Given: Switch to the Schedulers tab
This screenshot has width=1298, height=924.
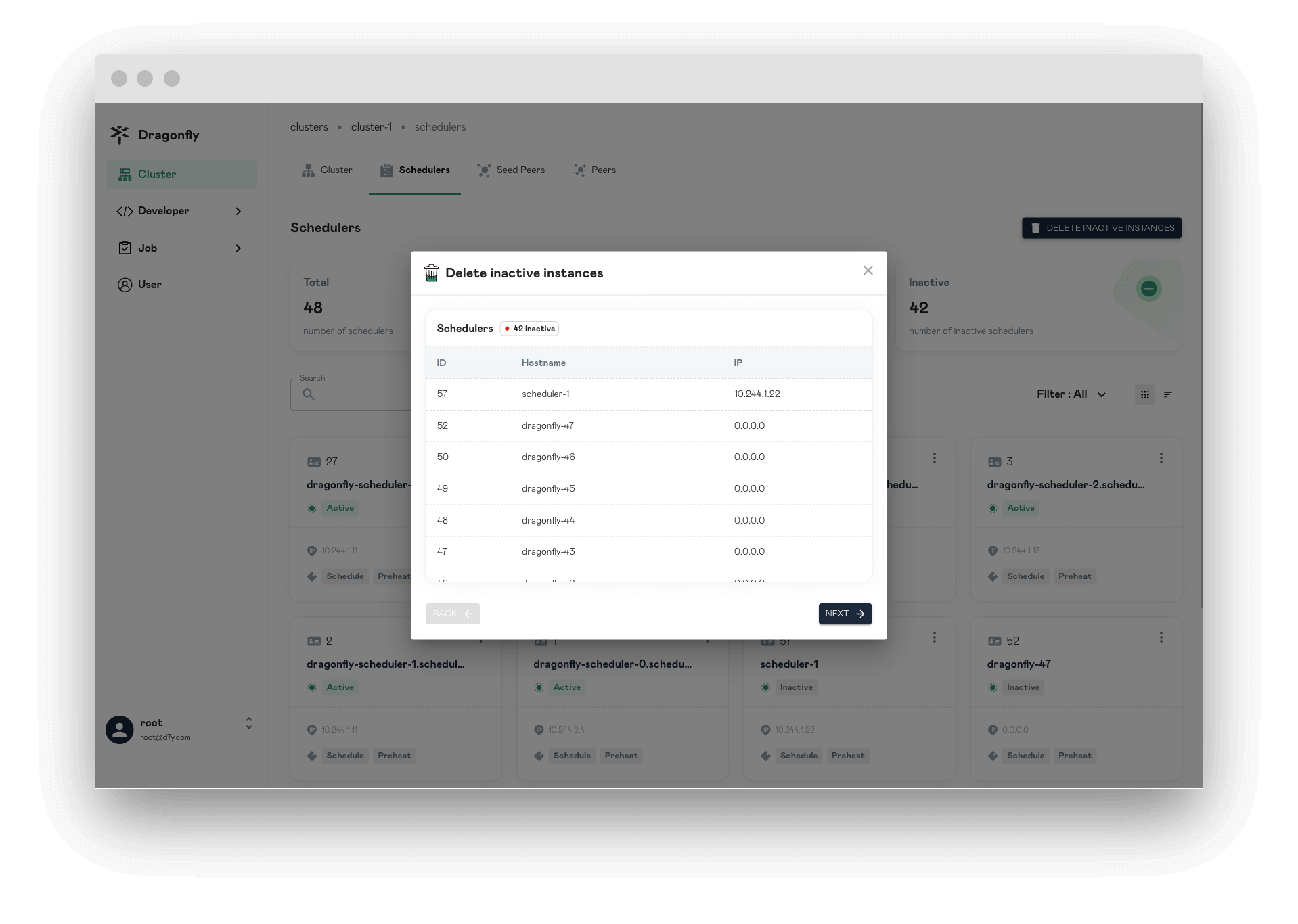Looking at the screenshot, I should coord(415,170).
